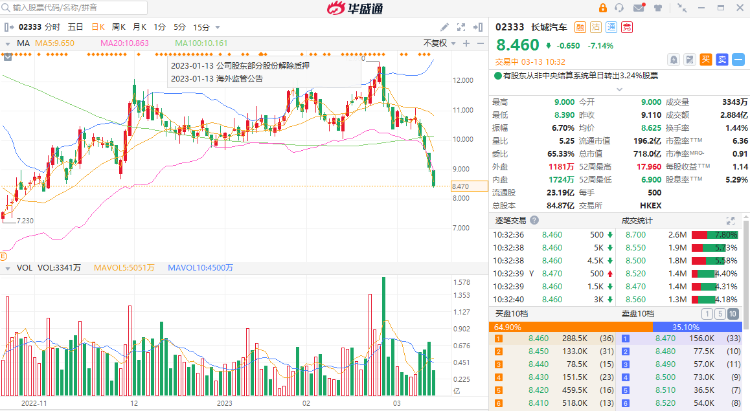
Task: Show 1 level order depth
Action: pos(707,314)
